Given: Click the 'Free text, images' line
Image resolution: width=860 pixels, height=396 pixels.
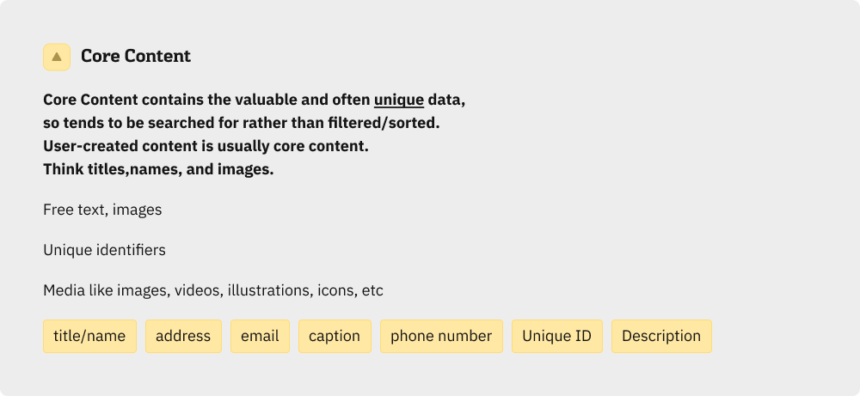Looking at the screenshot, I should click(103, 210).
